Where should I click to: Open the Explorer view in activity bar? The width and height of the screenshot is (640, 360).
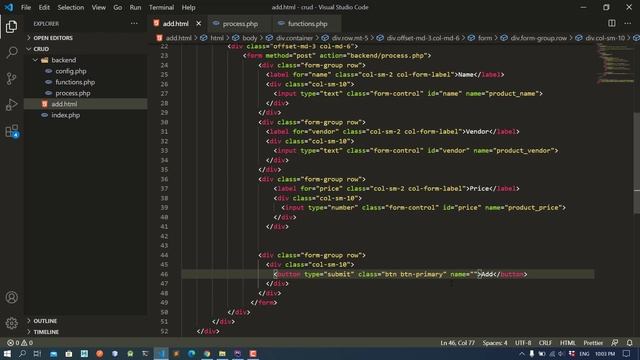[11, 27]
